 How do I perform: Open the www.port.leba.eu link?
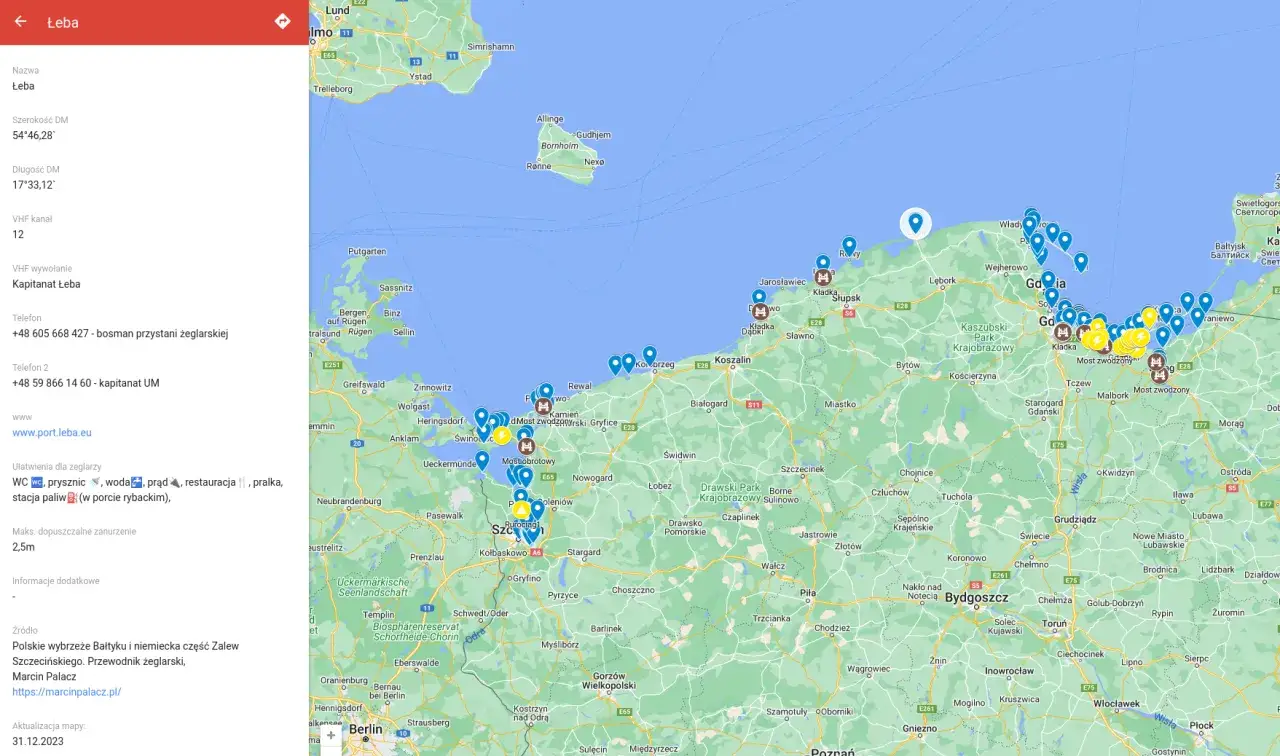tap(51, 432)
